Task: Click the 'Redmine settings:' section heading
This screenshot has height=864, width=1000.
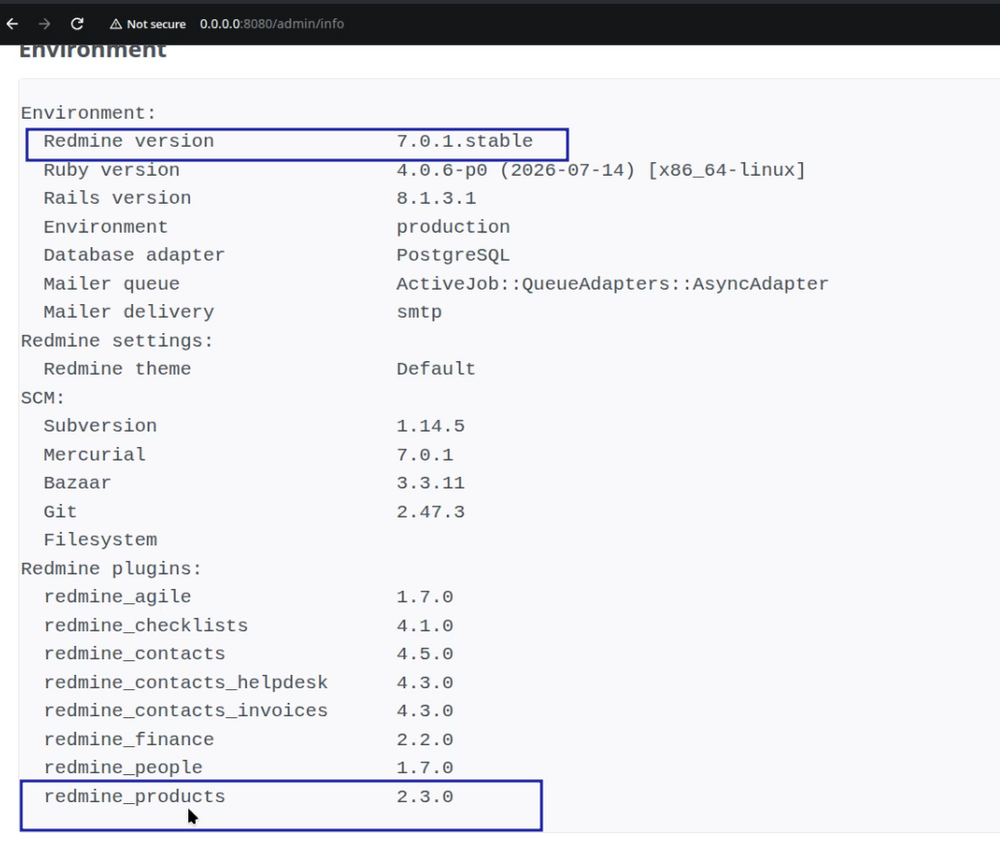Action: pyautogui.click(x=117, y=341)
